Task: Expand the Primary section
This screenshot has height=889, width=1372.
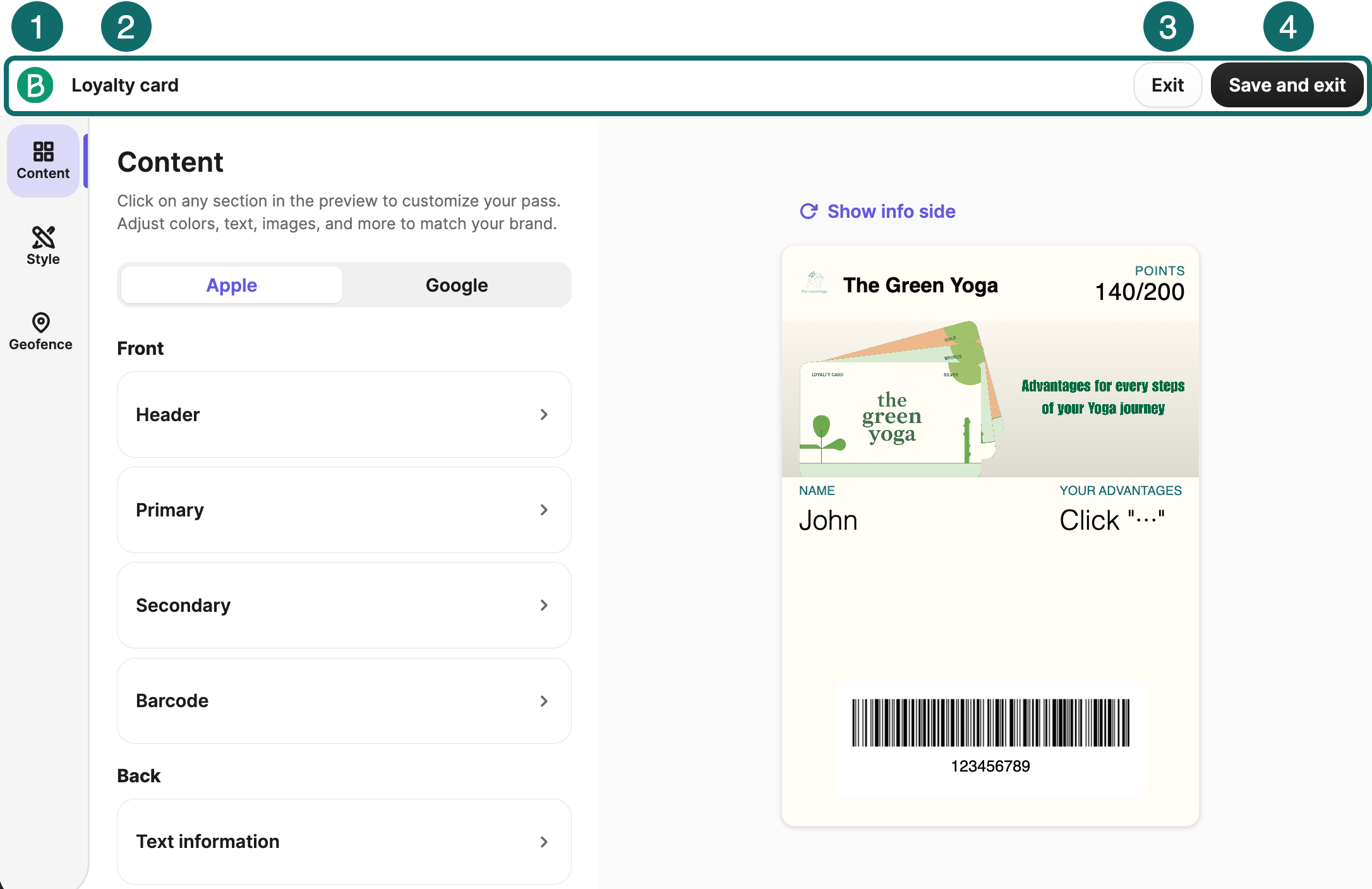Action: click(344, 510)
